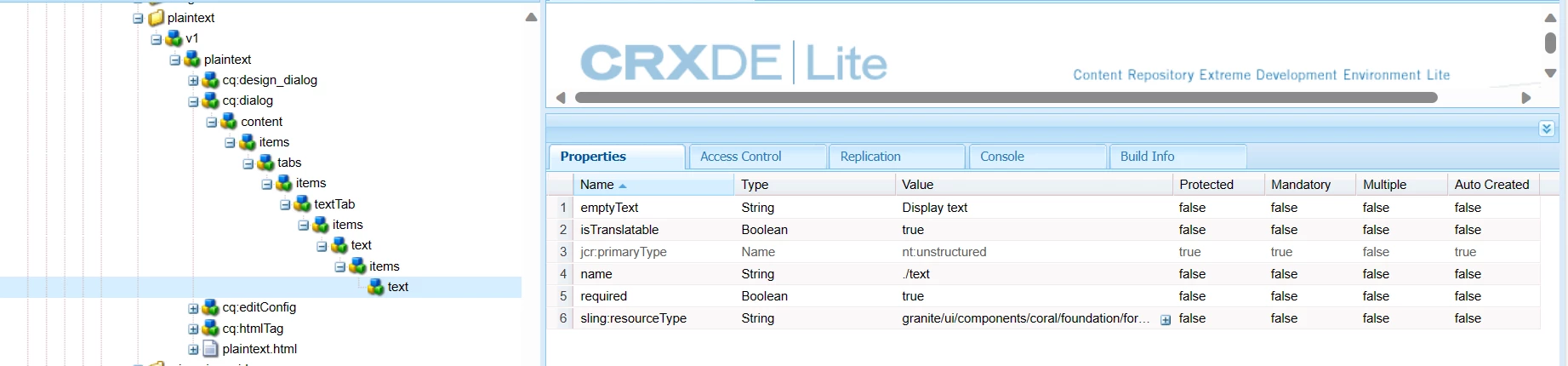Collapse the cq:dialog node

(x=193, y=101)
